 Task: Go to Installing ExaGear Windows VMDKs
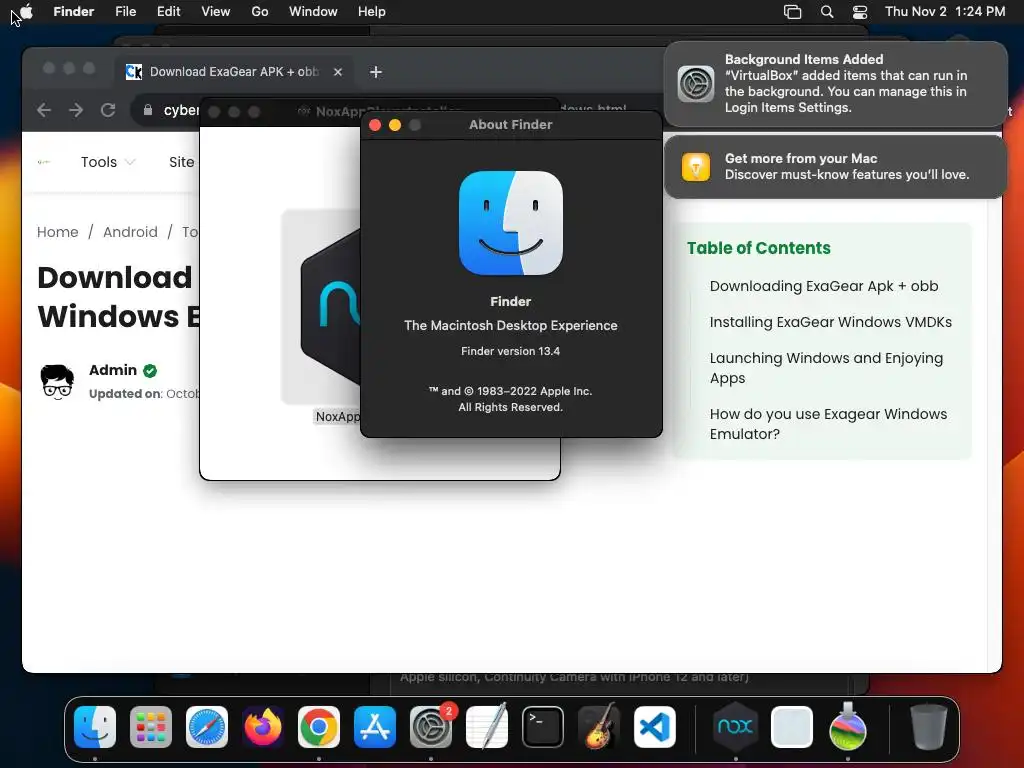click(831, 322)
